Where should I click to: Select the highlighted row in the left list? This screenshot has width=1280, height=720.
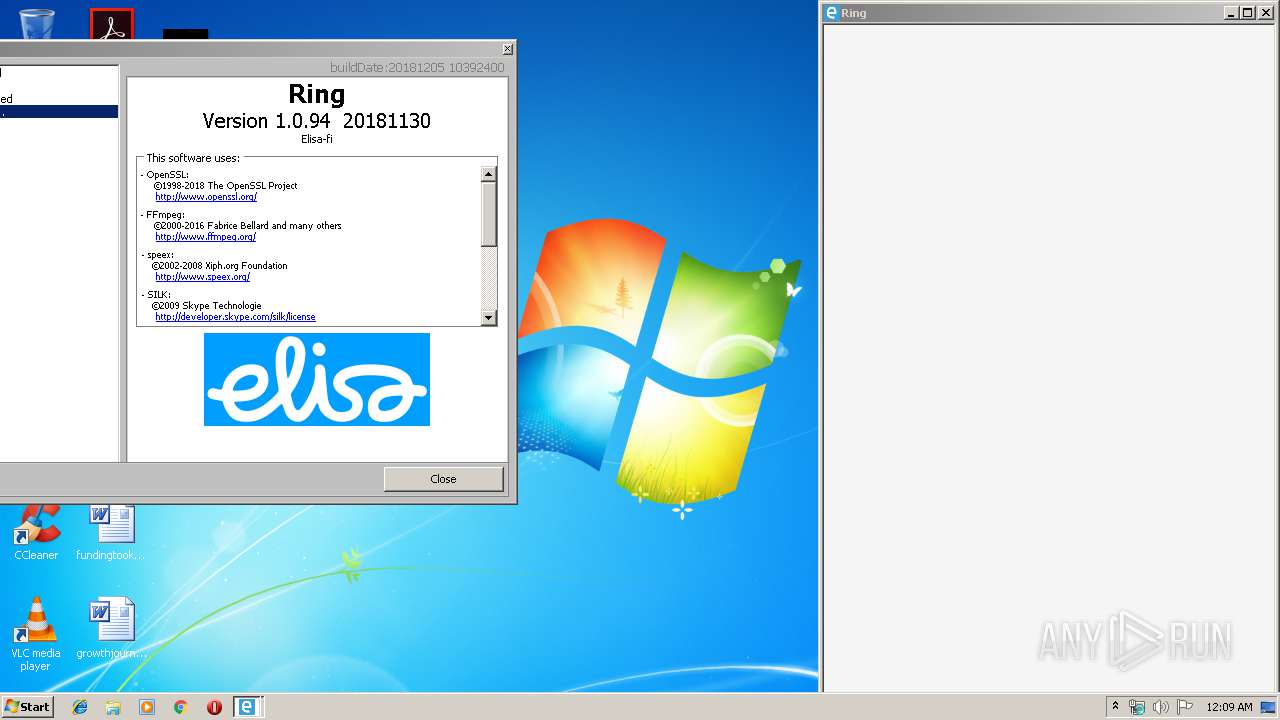point(59,112)
